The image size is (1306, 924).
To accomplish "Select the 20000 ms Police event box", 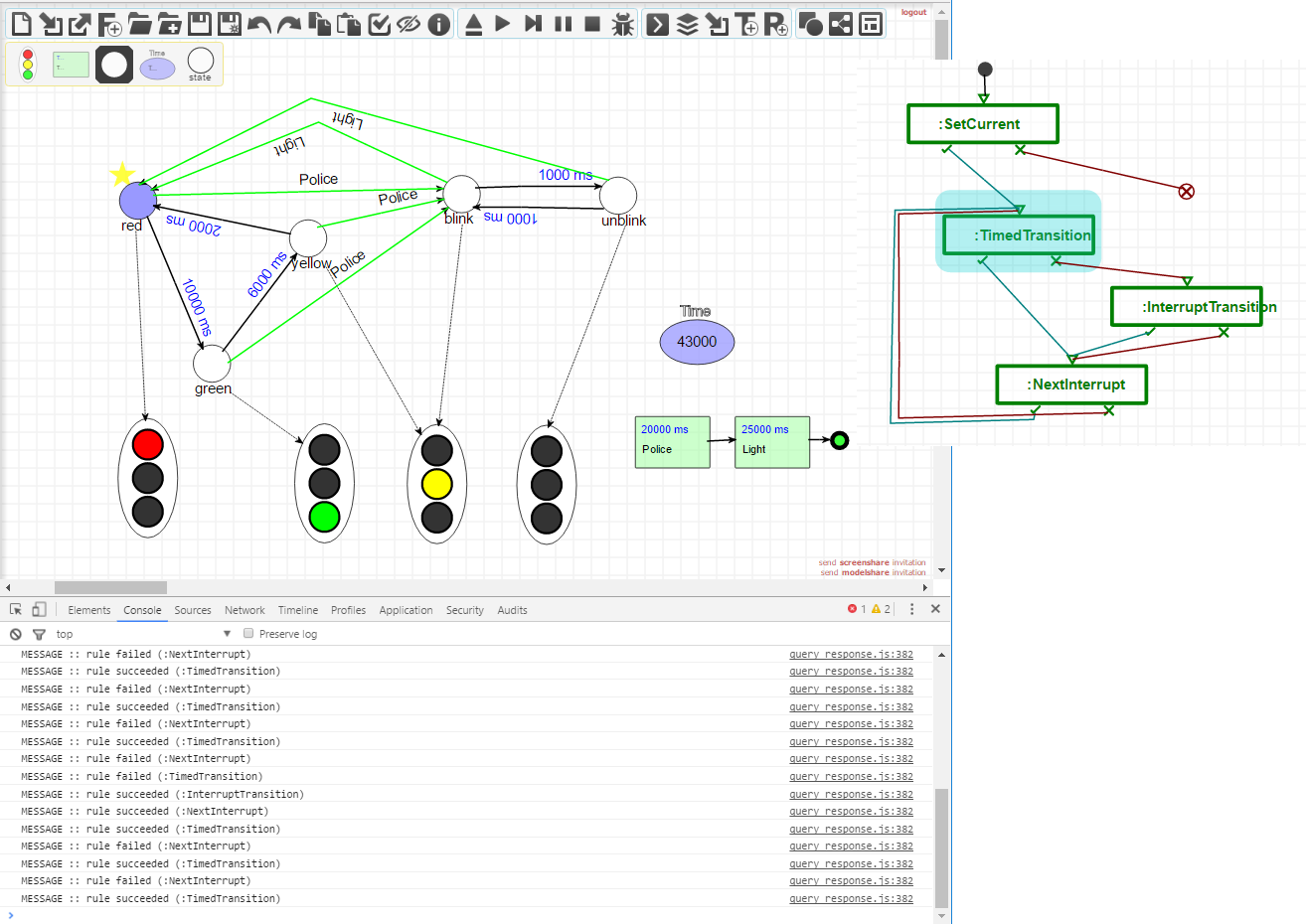I will [x=673, y=442].
